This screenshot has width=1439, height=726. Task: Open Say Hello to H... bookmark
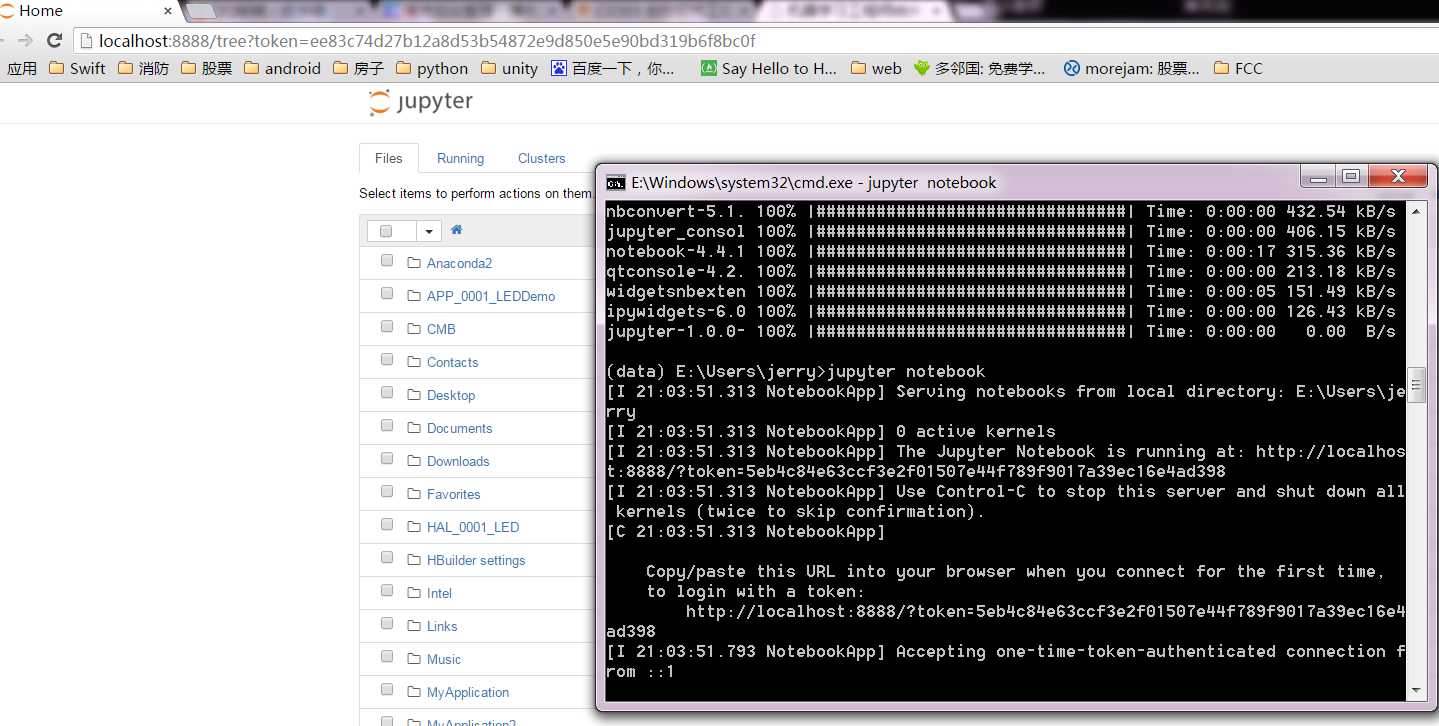point(768,68)
